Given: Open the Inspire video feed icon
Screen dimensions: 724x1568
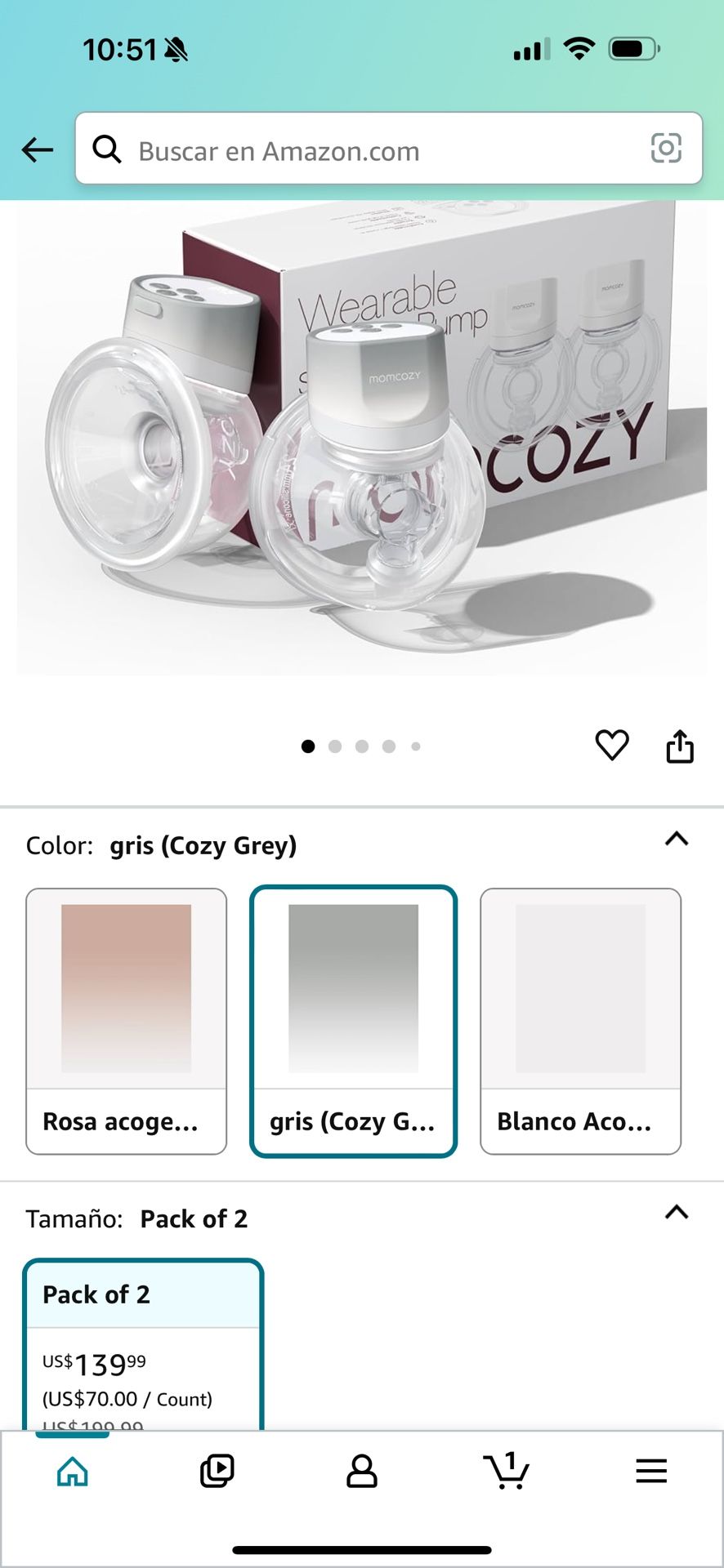Looking at the screenshot, I should (x=217, y=1472).
